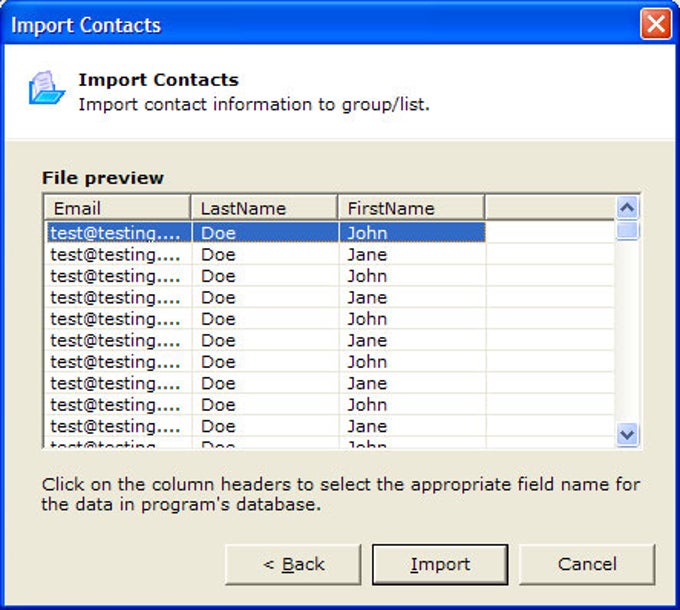Click the Import Contacts folder icon
The width and height of the screenshot is (680, 610).
(x=46, y=88)
